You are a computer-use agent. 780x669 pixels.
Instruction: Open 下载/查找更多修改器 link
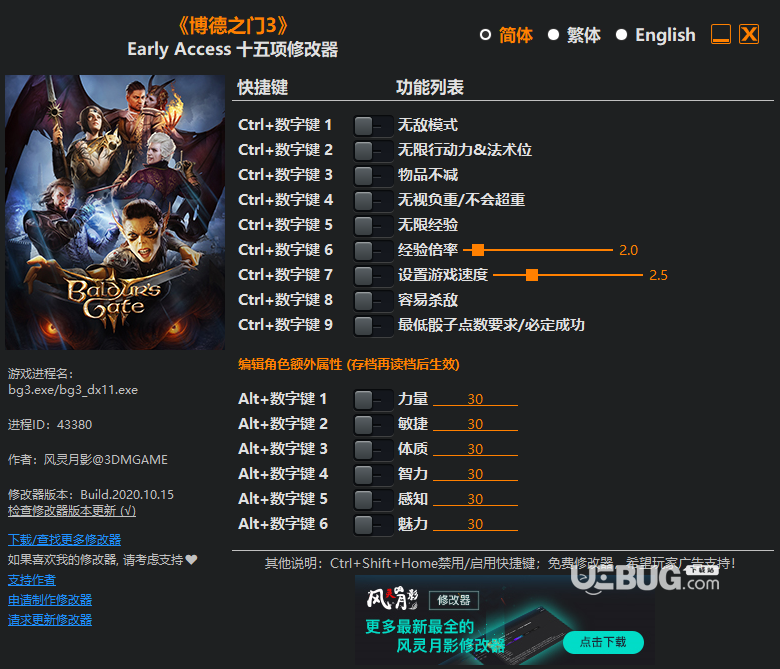[64, 540]
